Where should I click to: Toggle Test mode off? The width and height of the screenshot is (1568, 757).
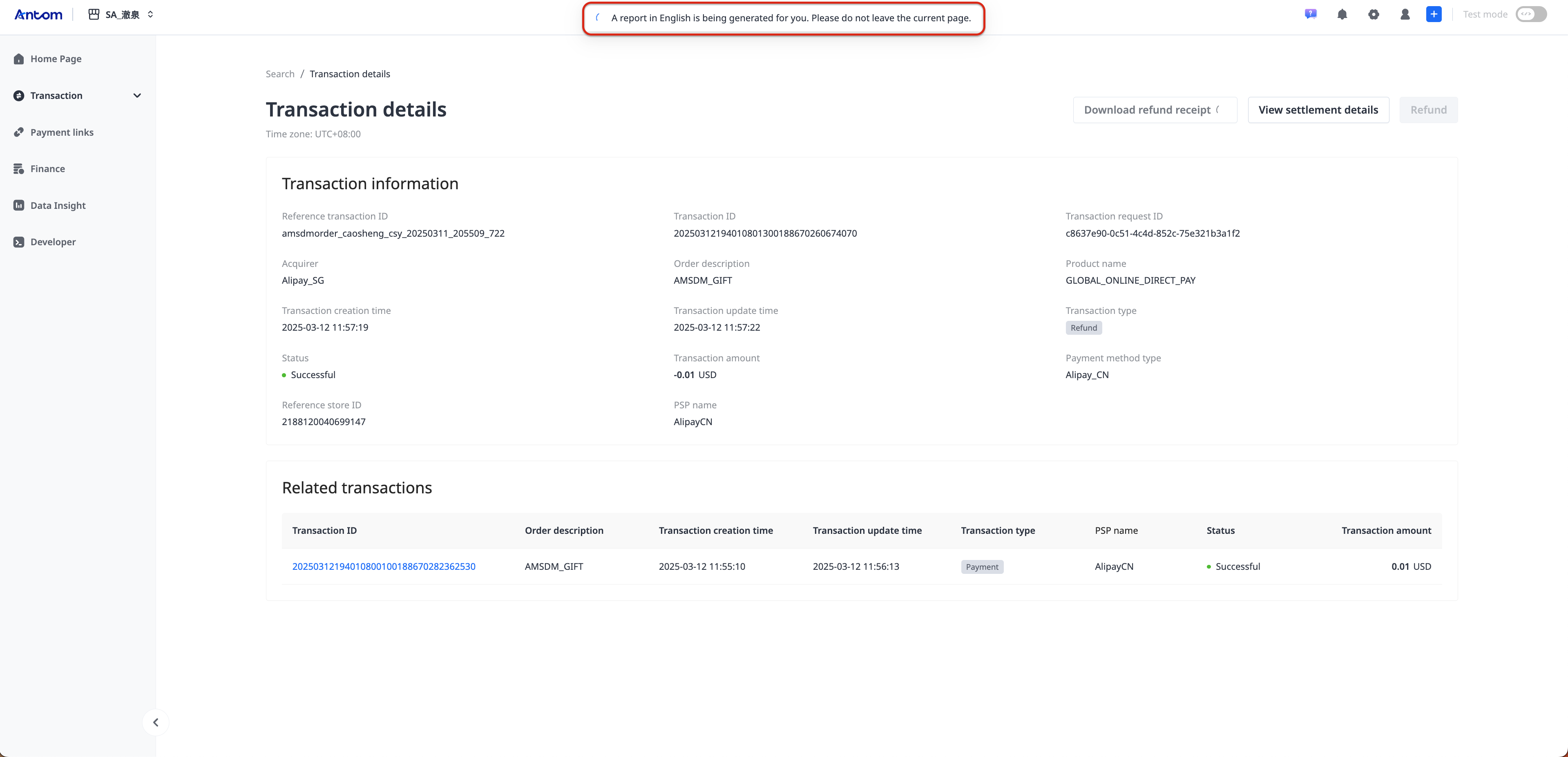pos(1531,14)
